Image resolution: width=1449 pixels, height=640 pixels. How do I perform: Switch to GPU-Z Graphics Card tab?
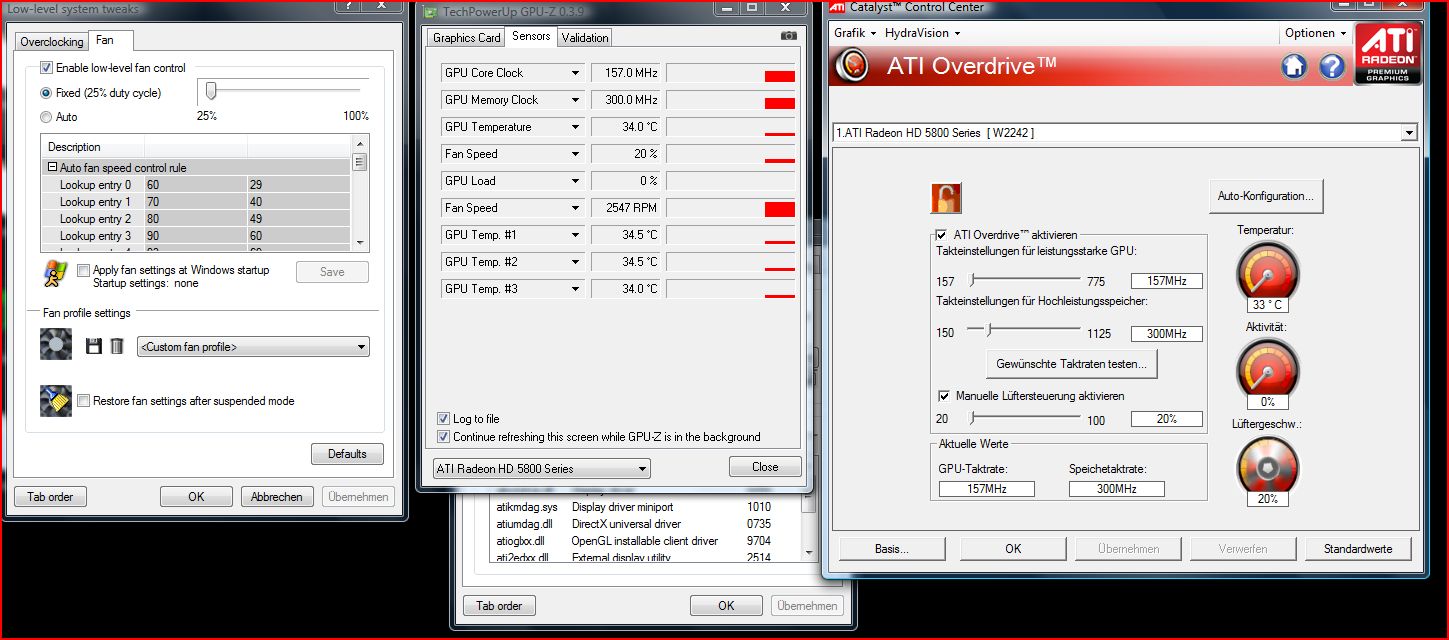[x=466, y=38]
